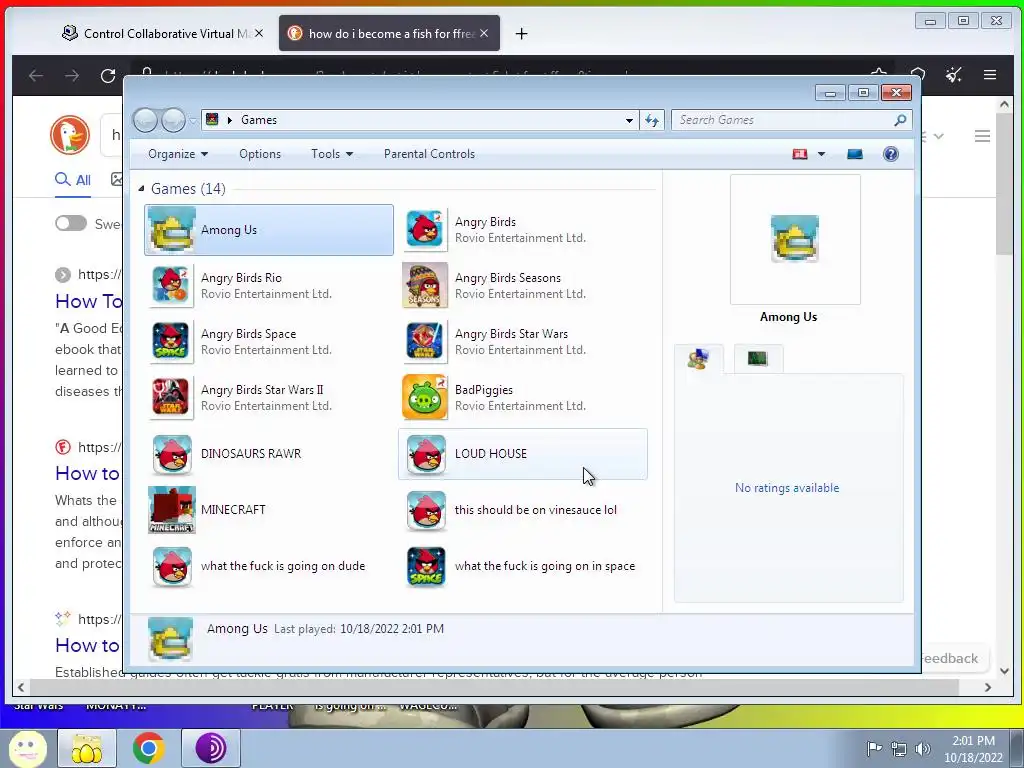Click the magnifier icon in Search Games
Screen dimensions: 1024x768
[900, 120]
